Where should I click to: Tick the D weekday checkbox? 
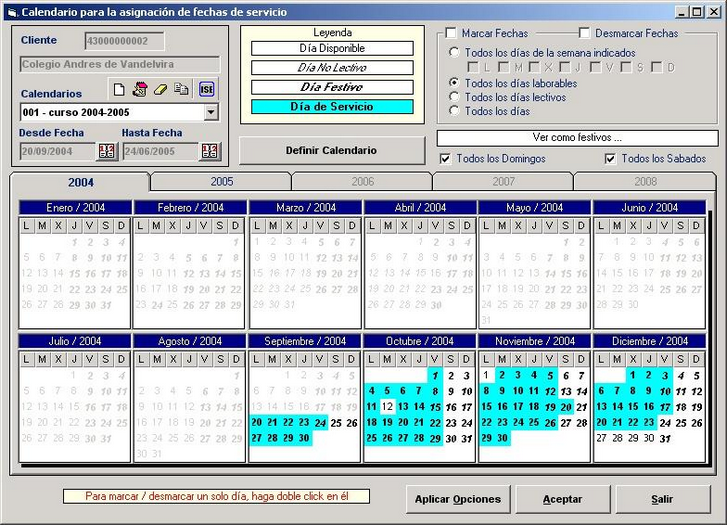pos(657,67)
